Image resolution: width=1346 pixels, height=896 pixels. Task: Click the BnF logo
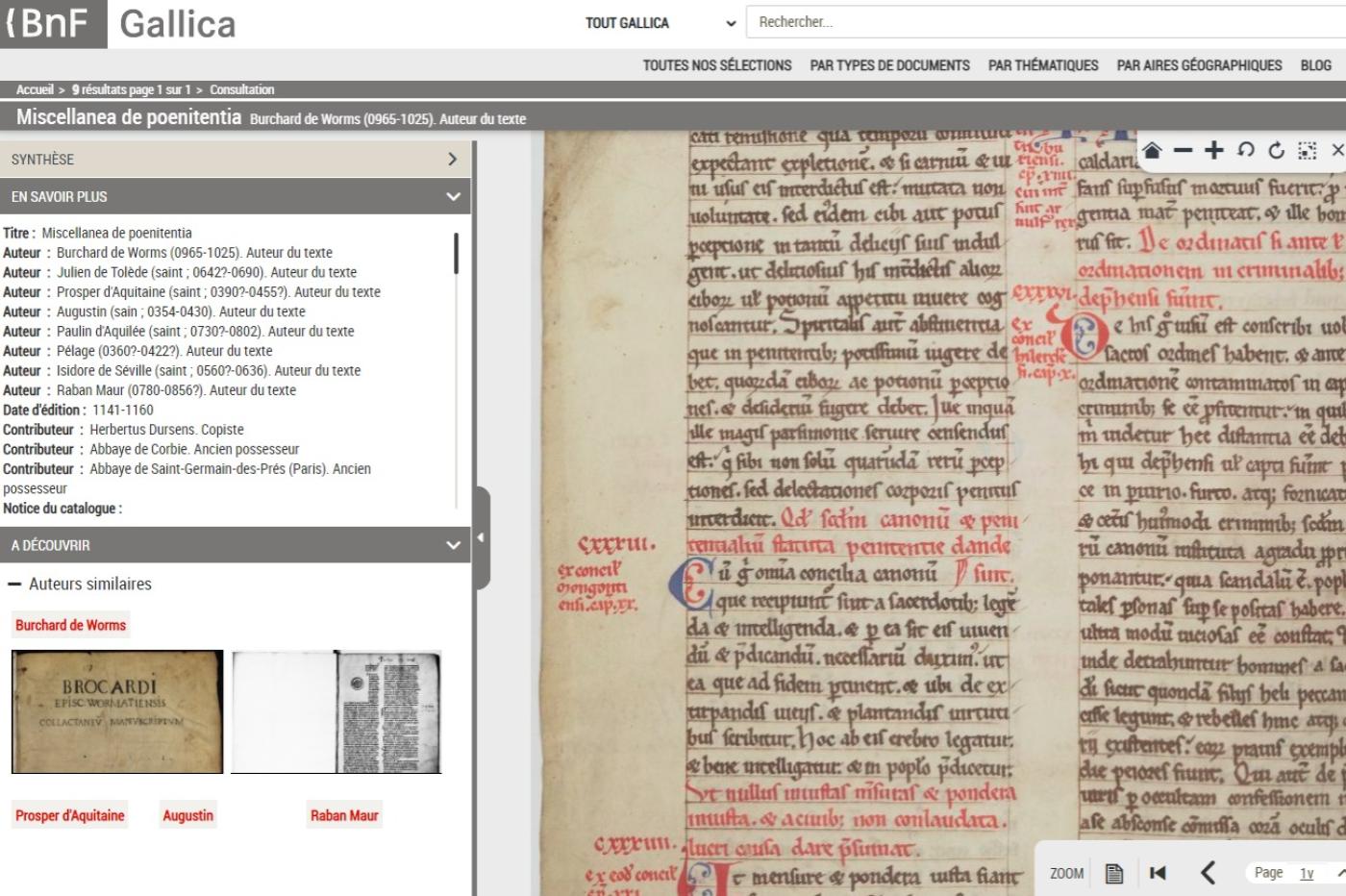pos(53,24)
